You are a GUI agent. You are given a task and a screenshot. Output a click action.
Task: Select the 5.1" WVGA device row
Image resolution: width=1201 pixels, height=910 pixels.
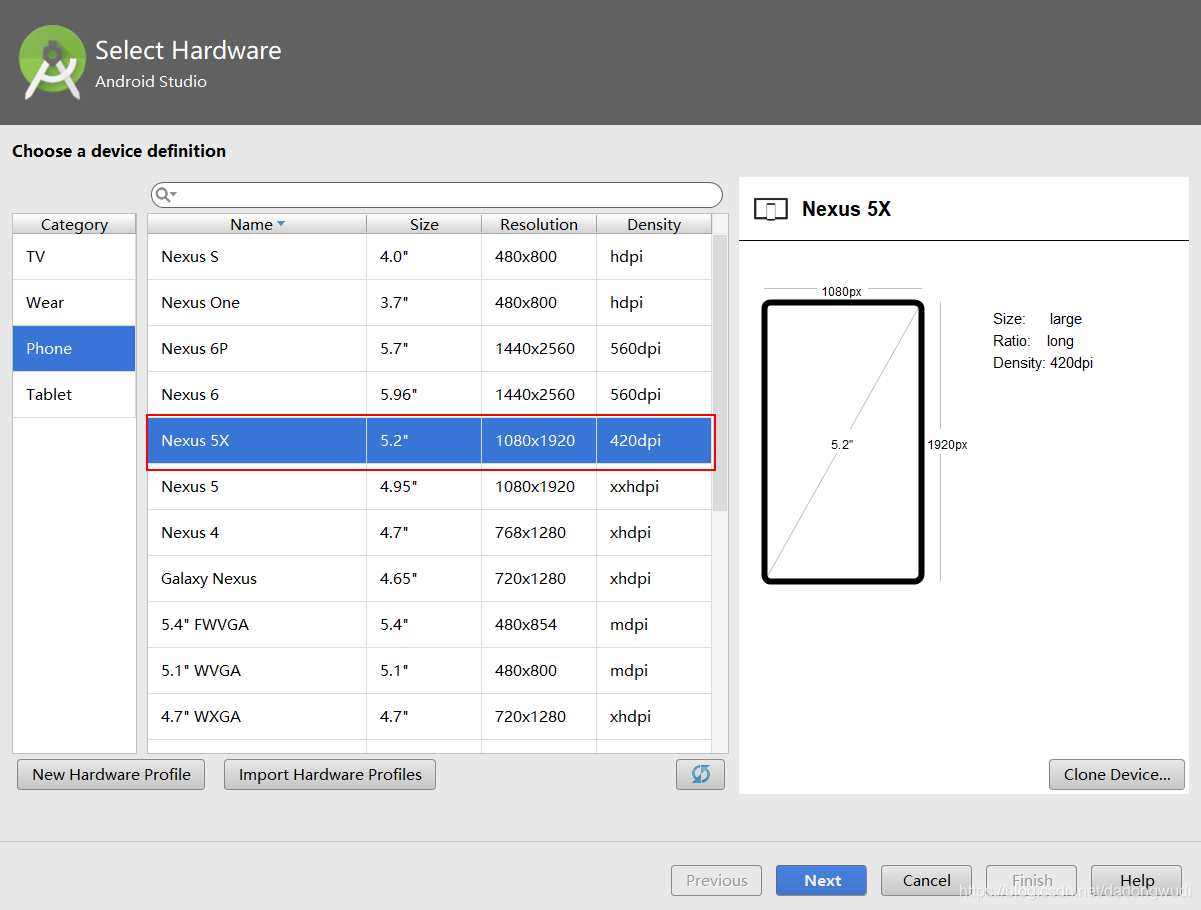[430, 671]
